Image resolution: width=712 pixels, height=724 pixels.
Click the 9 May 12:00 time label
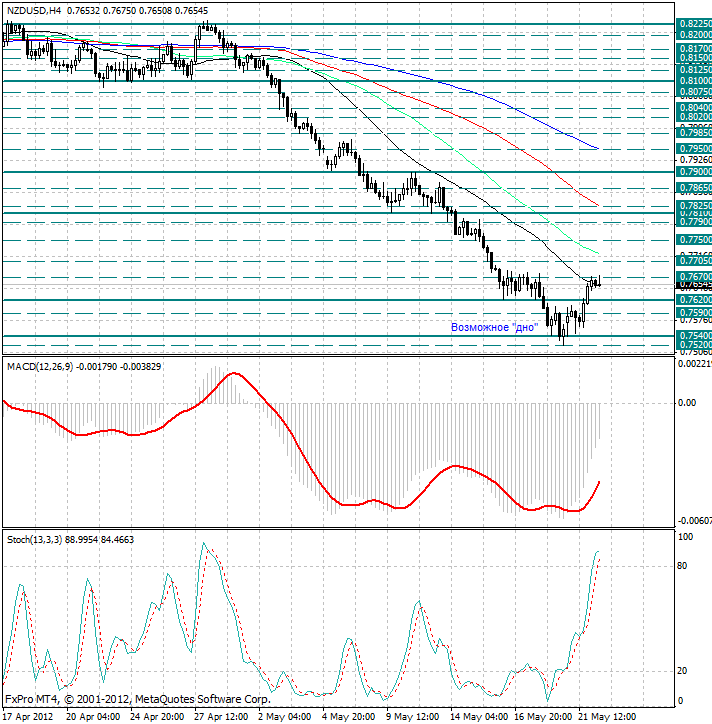click(413, 717)
